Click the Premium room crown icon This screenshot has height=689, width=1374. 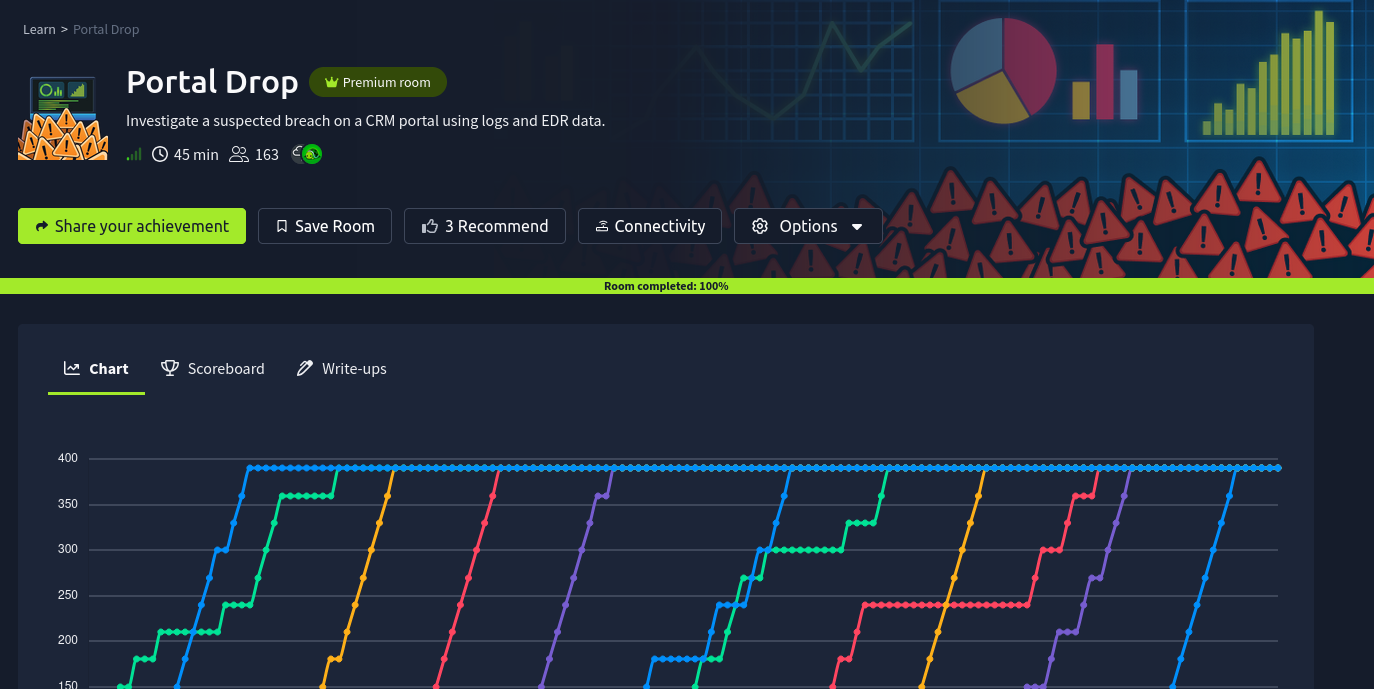click(x=332, y=83)
